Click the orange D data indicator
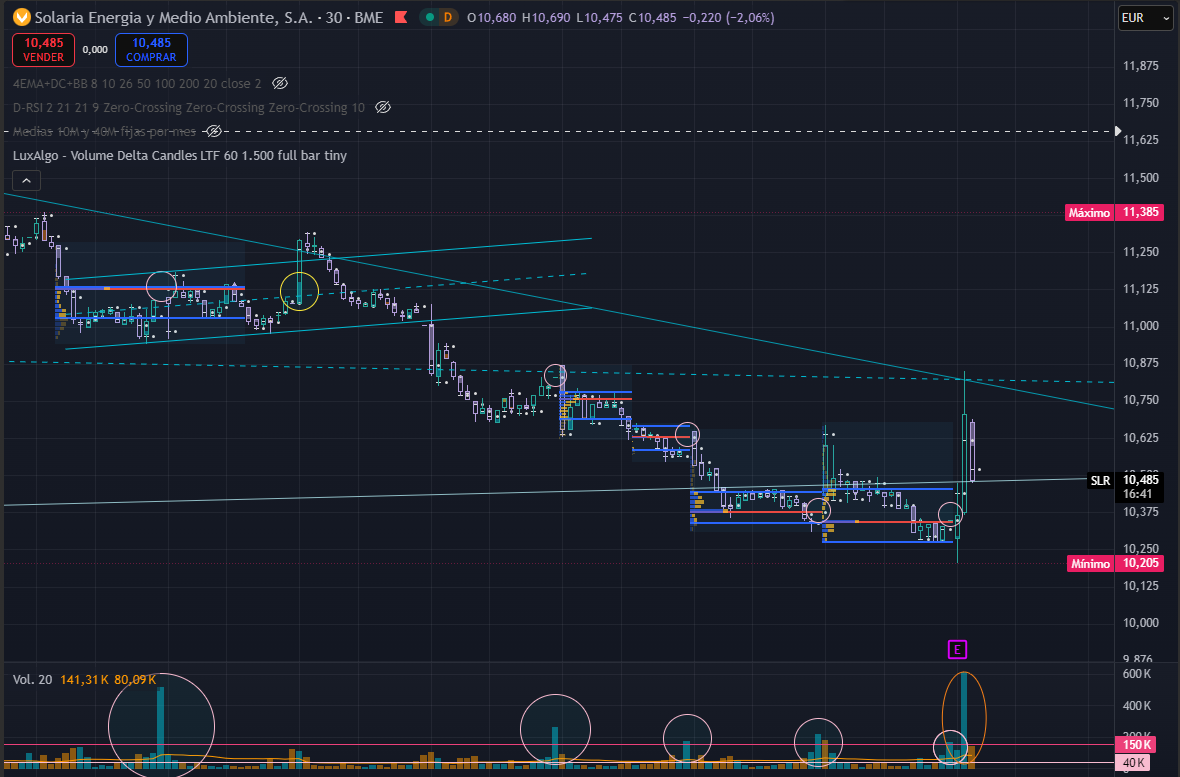Screen dimensions: 1180x777 tap(448, 17)
